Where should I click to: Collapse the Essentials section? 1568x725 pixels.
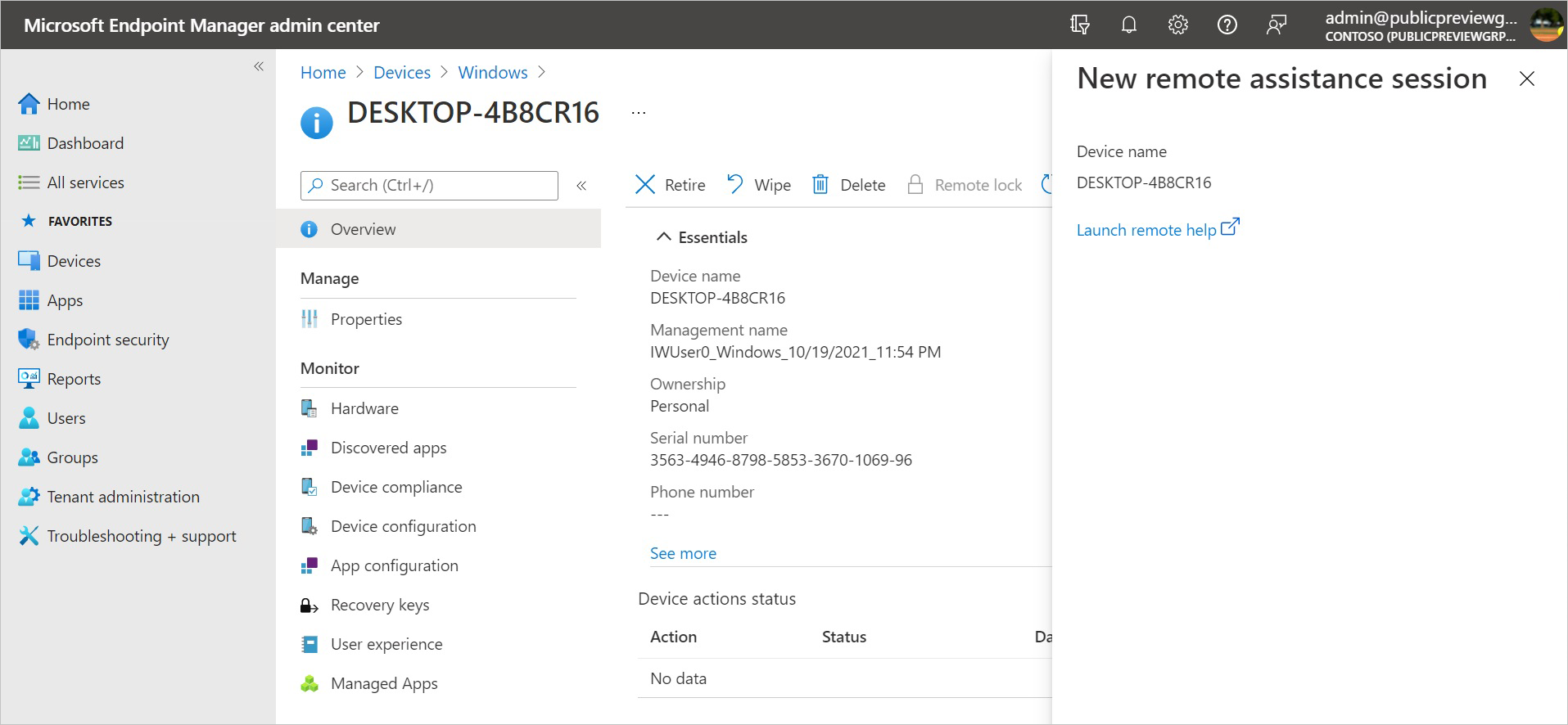[x=663, y=237]
